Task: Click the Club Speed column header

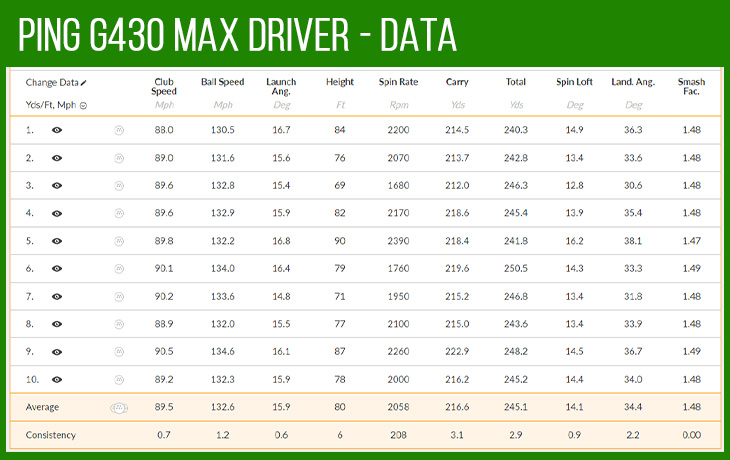Action: click(164, 87)
